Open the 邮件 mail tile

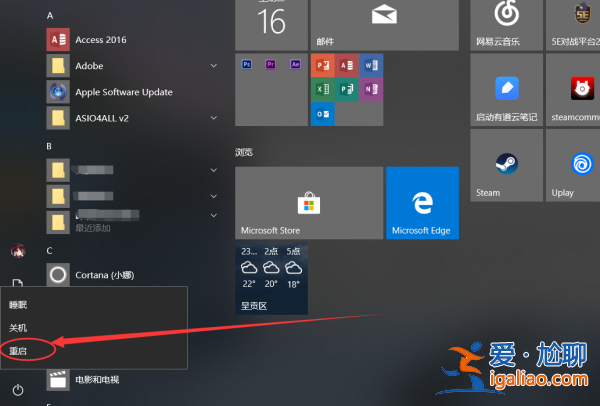385,25
